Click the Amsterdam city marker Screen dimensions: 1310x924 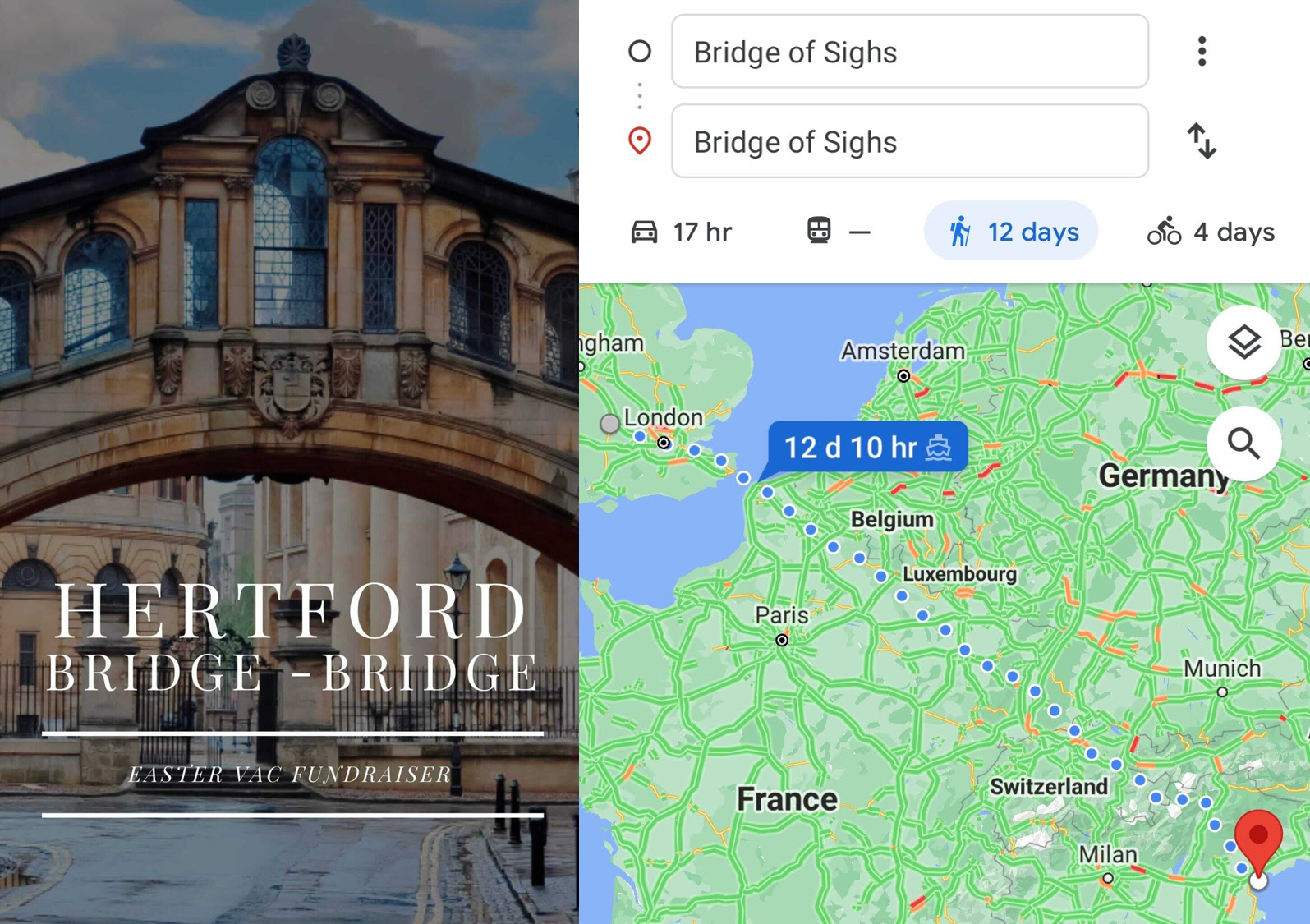tap(903, 376)
